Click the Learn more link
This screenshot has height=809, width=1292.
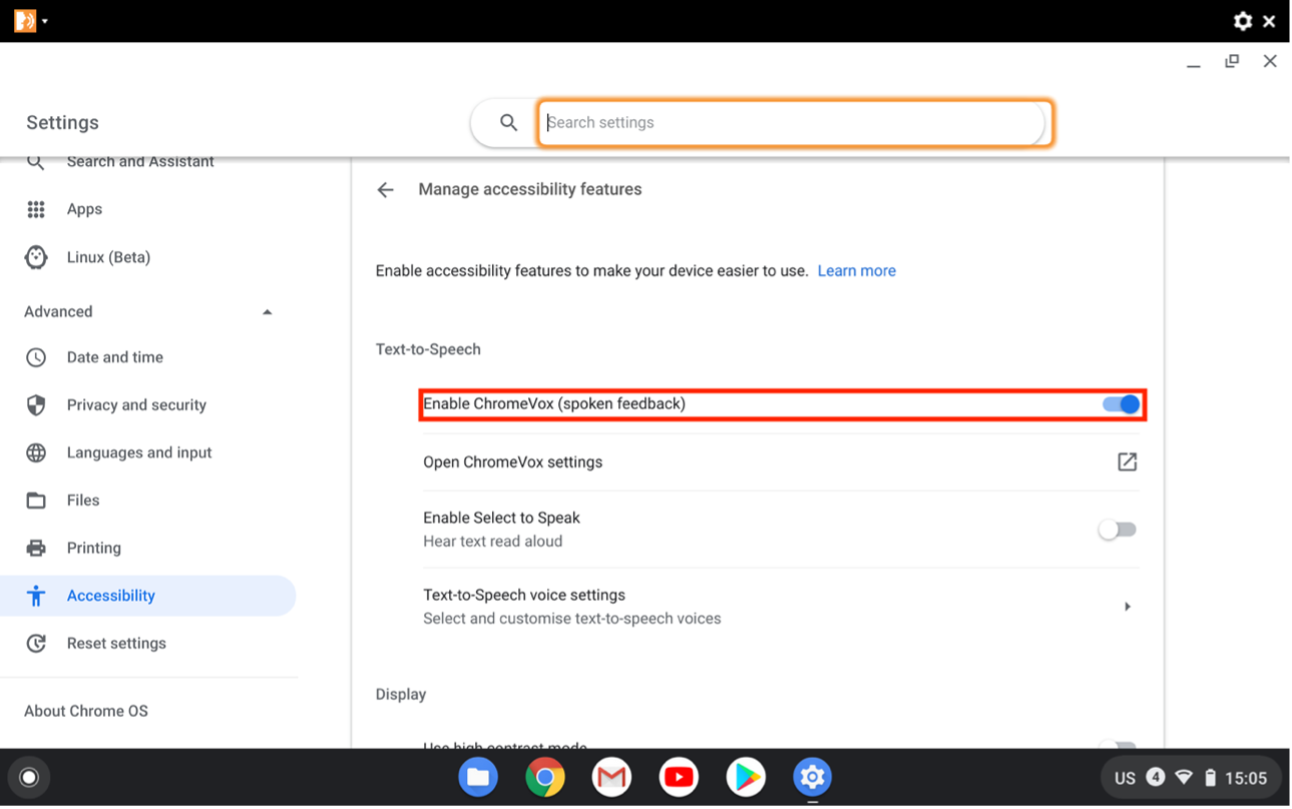tap(856, 270)
